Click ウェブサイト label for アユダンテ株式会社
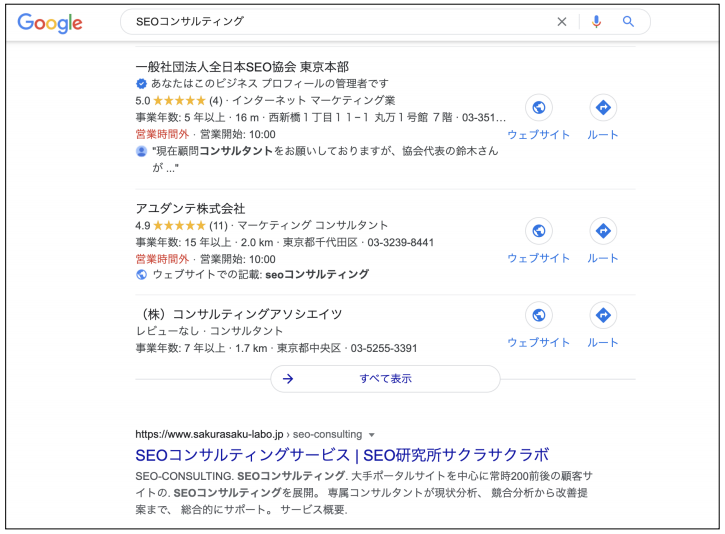The height and width of the screenshot is (534, 725). click(539, 258)
